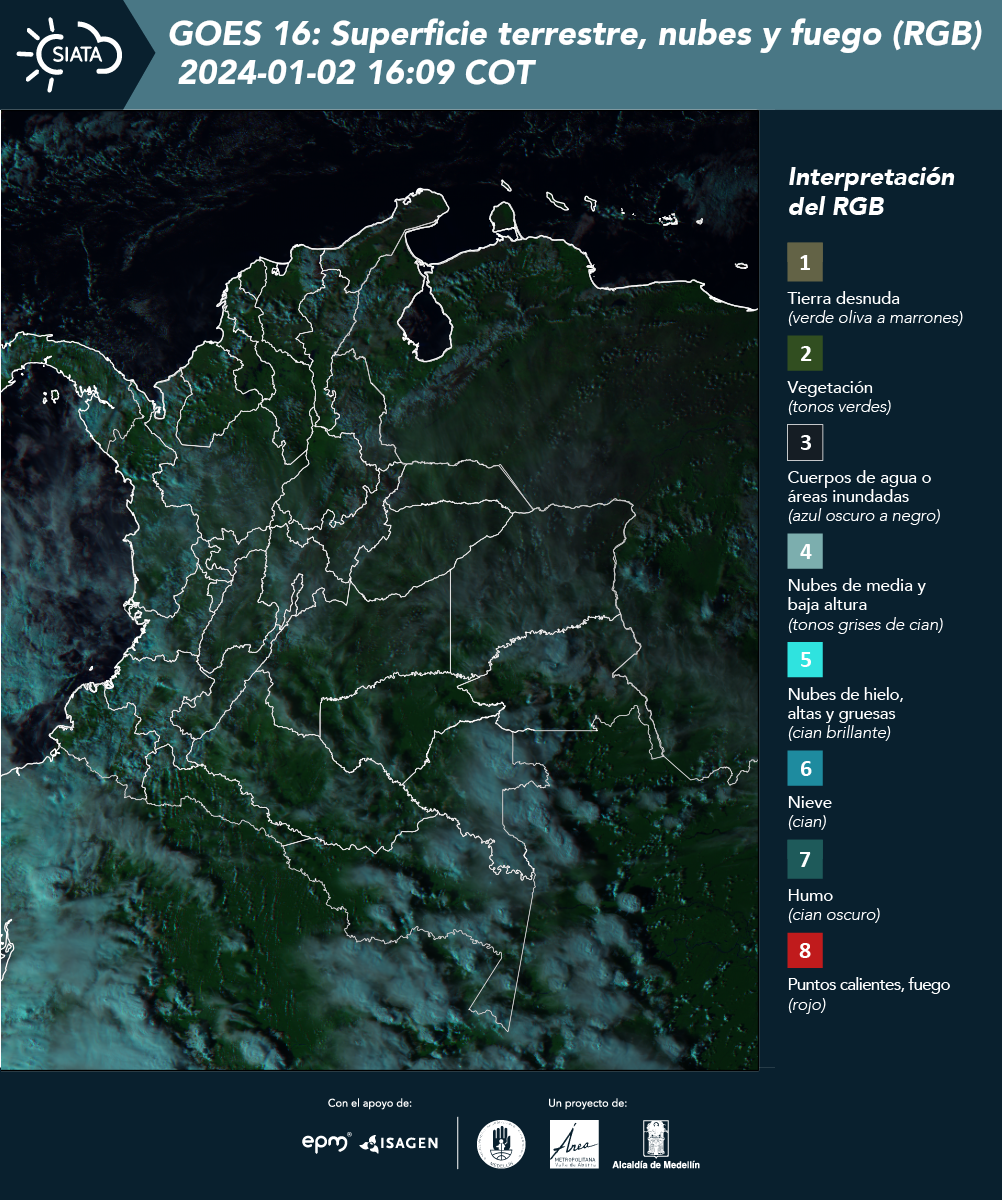Click the 'Puntos calientes, fuego' label

(869, 984)
